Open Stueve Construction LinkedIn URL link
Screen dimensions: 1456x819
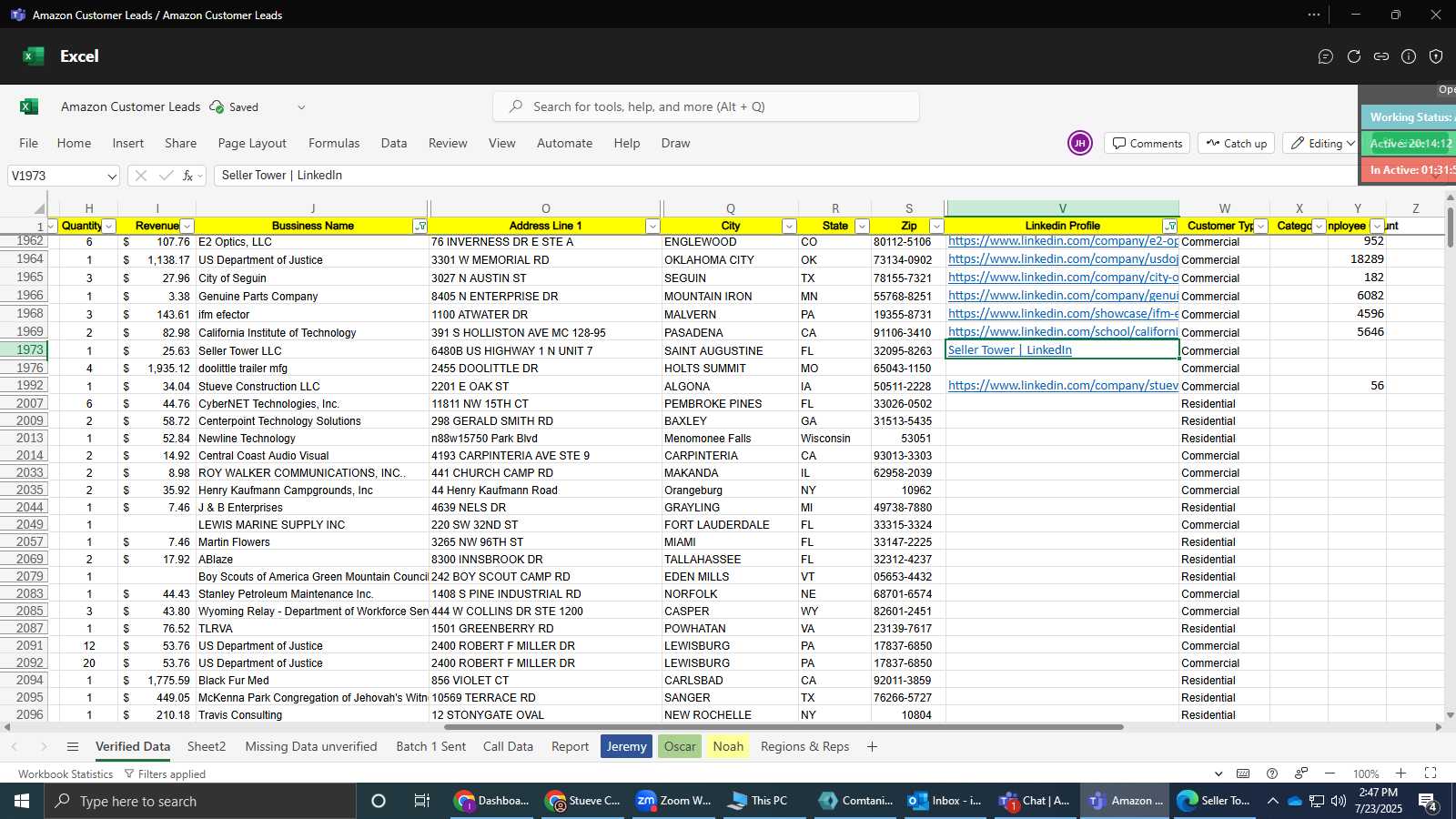point(1063,386)
